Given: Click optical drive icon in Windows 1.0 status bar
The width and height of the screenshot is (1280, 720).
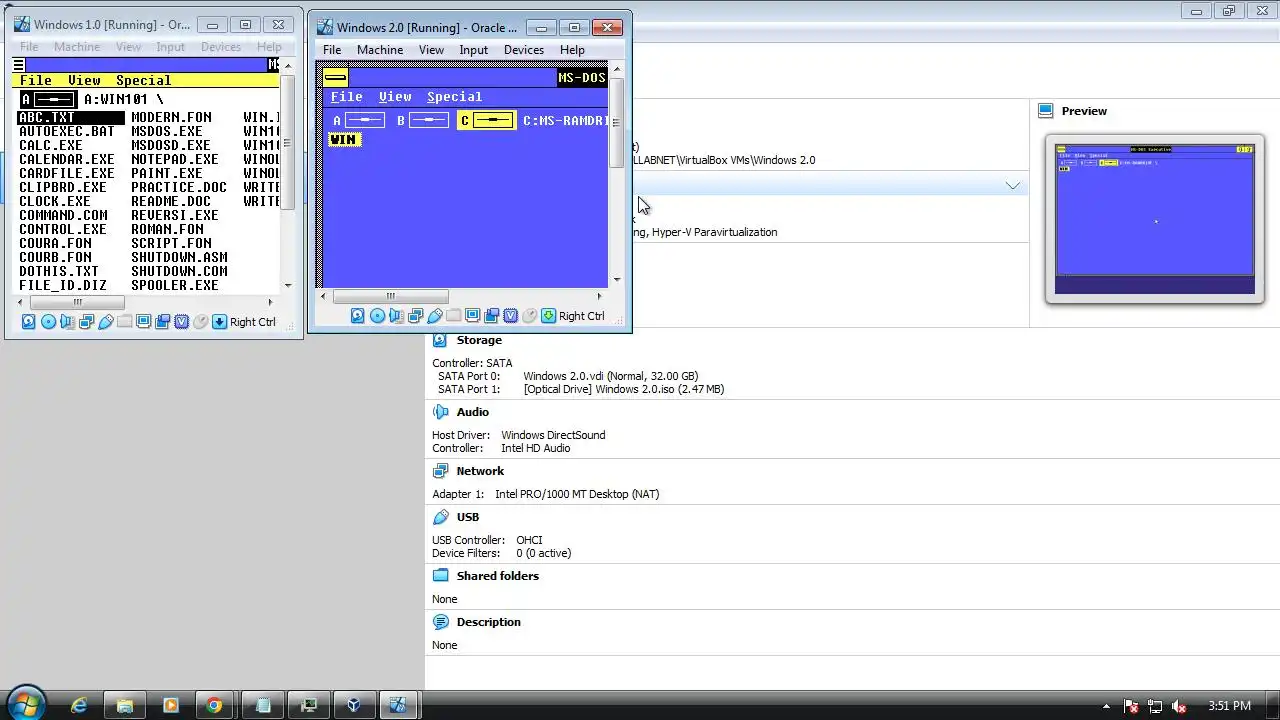Looking at the screenshot, I should (48, 322).
